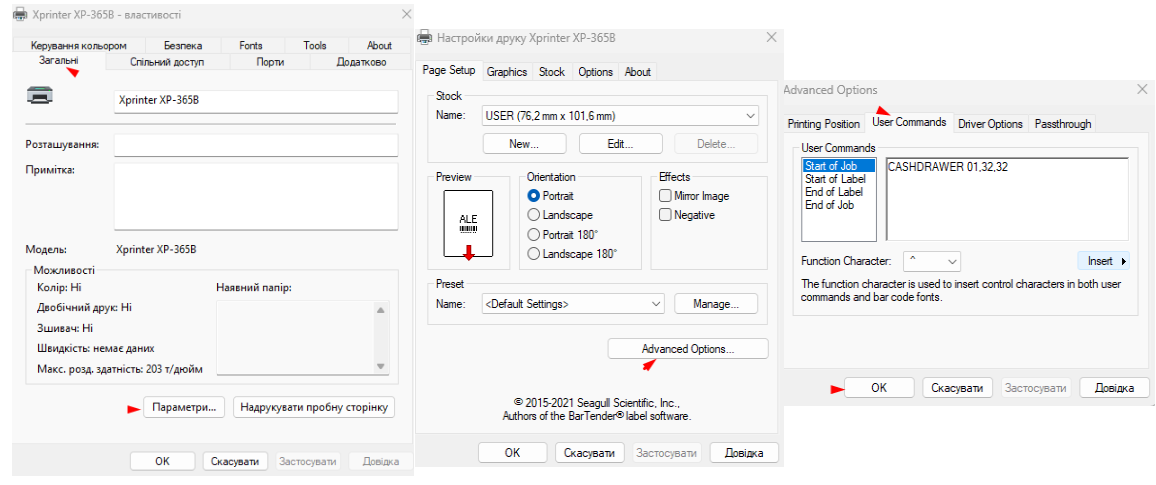The image size is (1156, 485).
Task: Select Landscape orientation
Action: [x=533, y=215]
